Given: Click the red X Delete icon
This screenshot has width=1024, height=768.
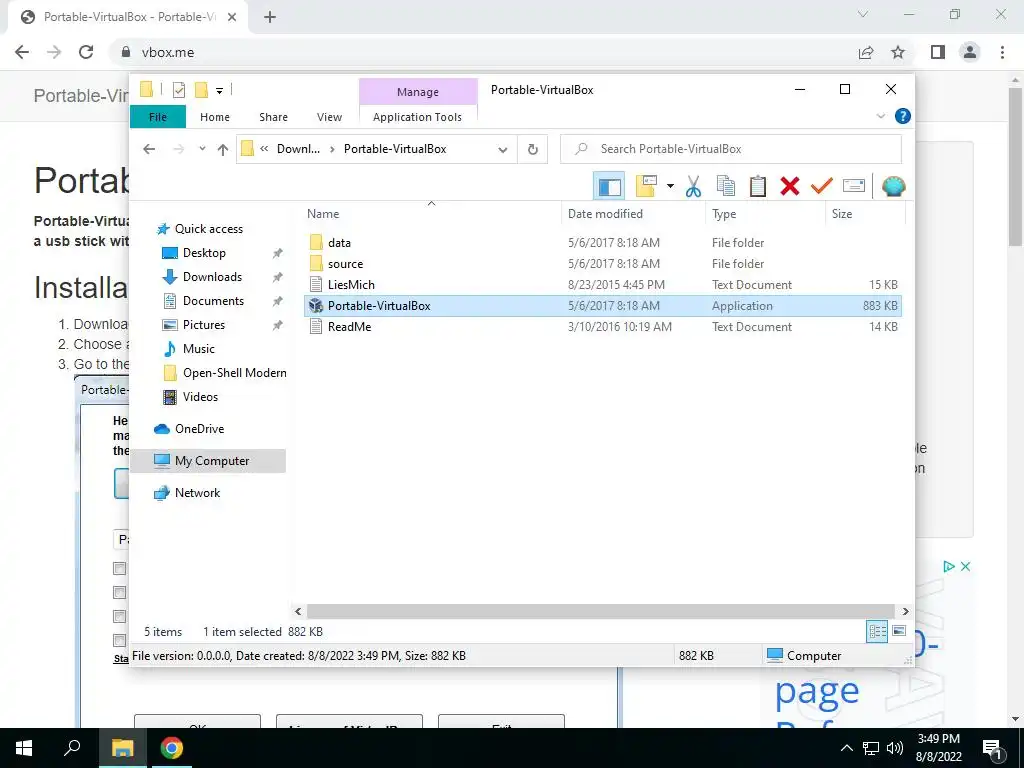Looking at the screenshot, I should coord(790,186).
